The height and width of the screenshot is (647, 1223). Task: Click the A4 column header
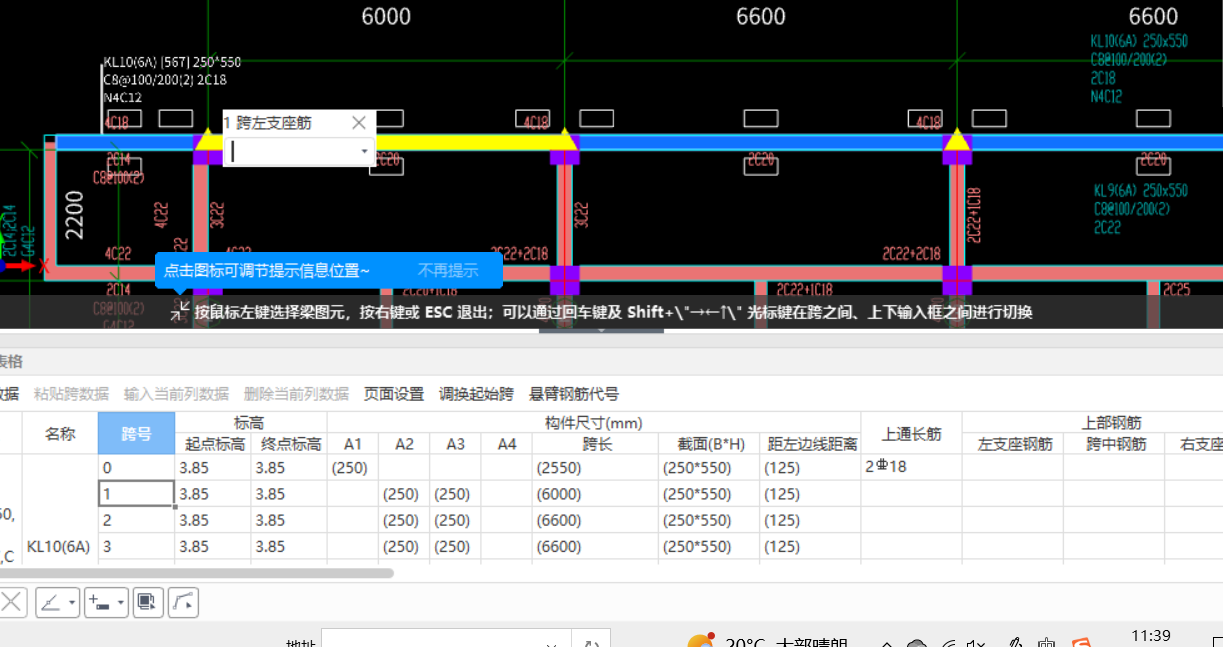(x=506, y=444)
